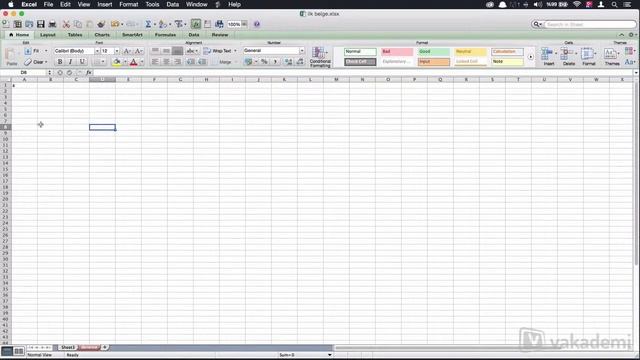Click the increase decimal icon
Image resolution: width=640 pixels, height=360 pixels.
(x=288, y=62)
